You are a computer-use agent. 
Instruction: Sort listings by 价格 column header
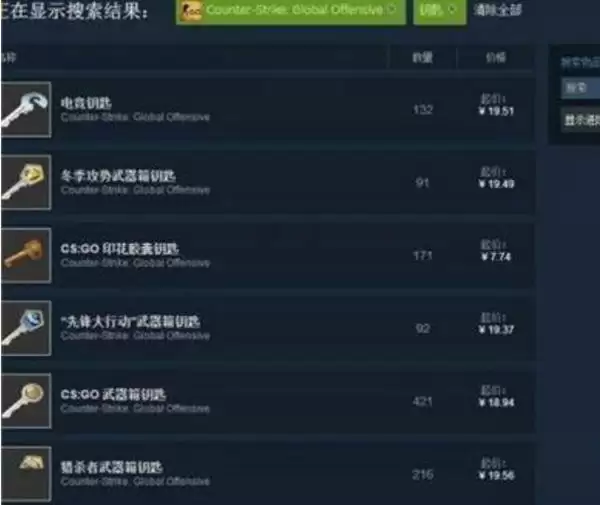496,57
